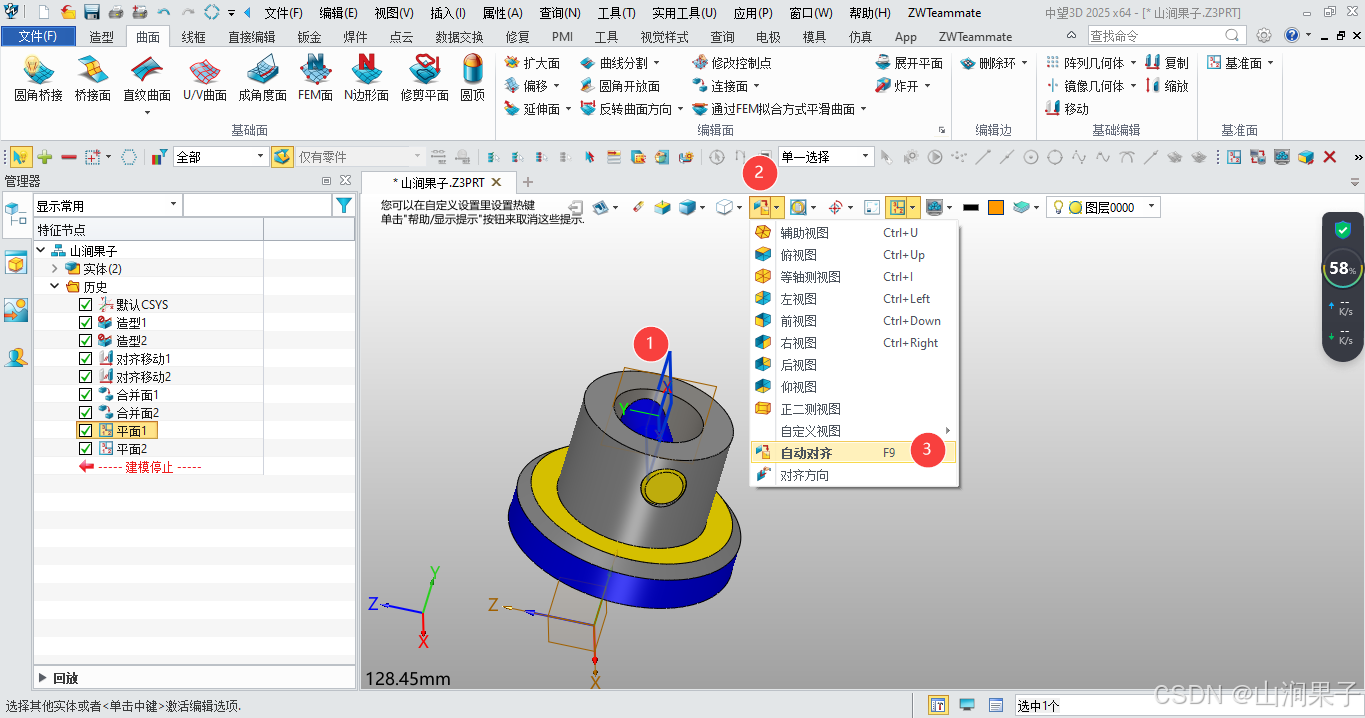
Task: Choose the U/V曲面 tool
Action: 204,79
